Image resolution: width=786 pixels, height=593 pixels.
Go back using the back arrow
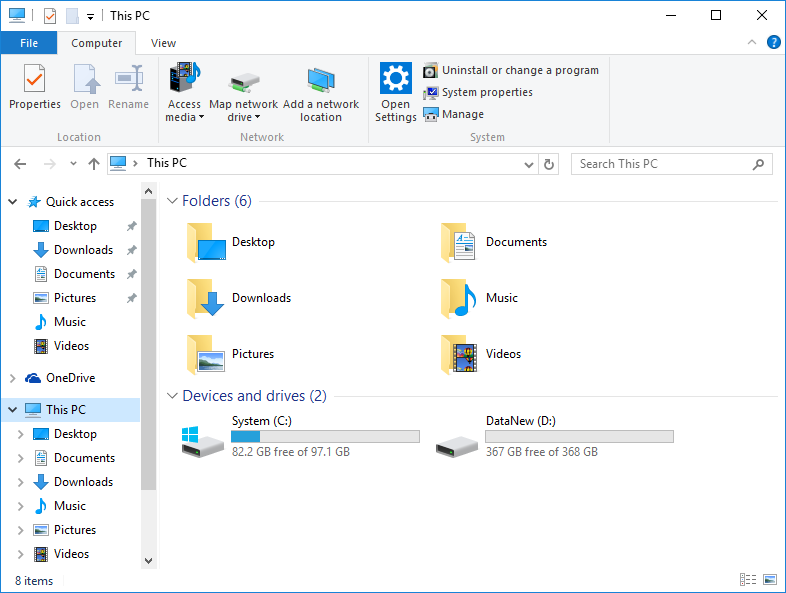(x=20, y=164)
